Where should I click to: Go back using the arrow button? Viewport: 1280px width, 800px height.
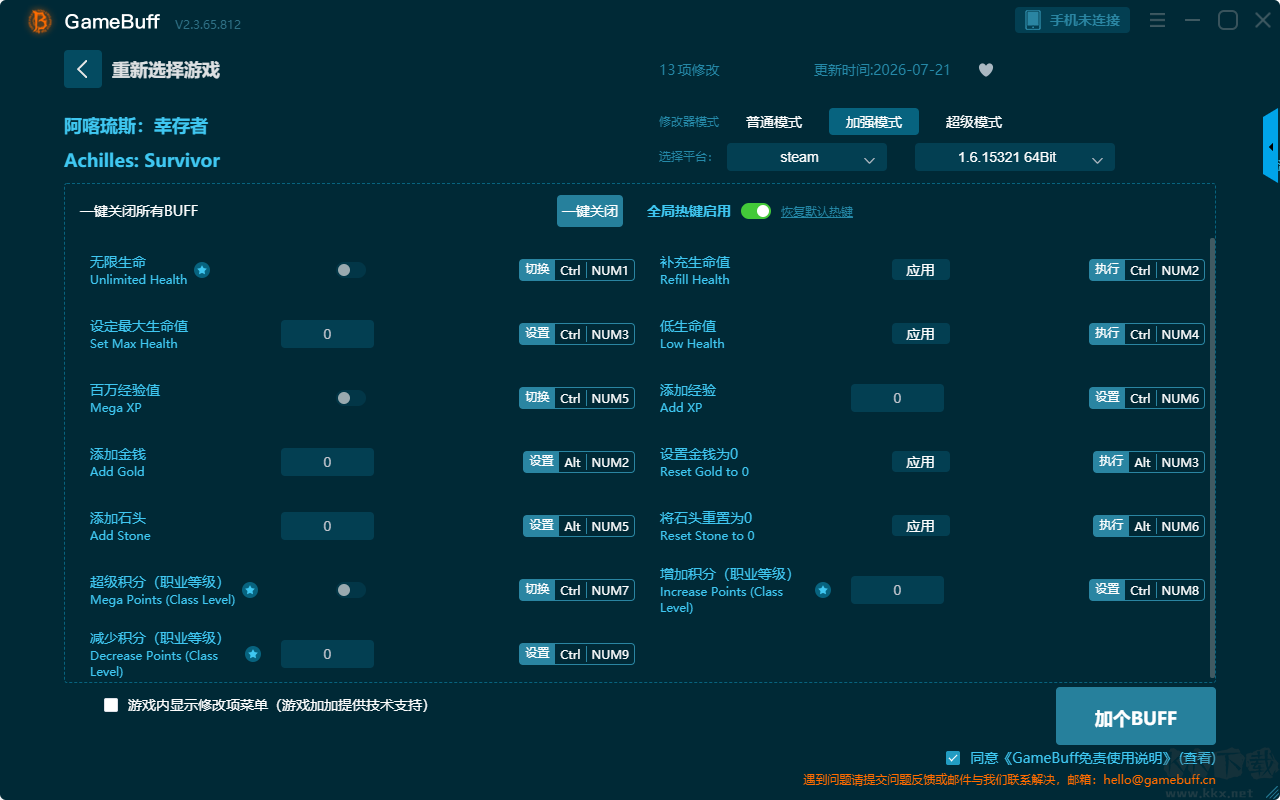pyautogui.click(x=83, y=69)
